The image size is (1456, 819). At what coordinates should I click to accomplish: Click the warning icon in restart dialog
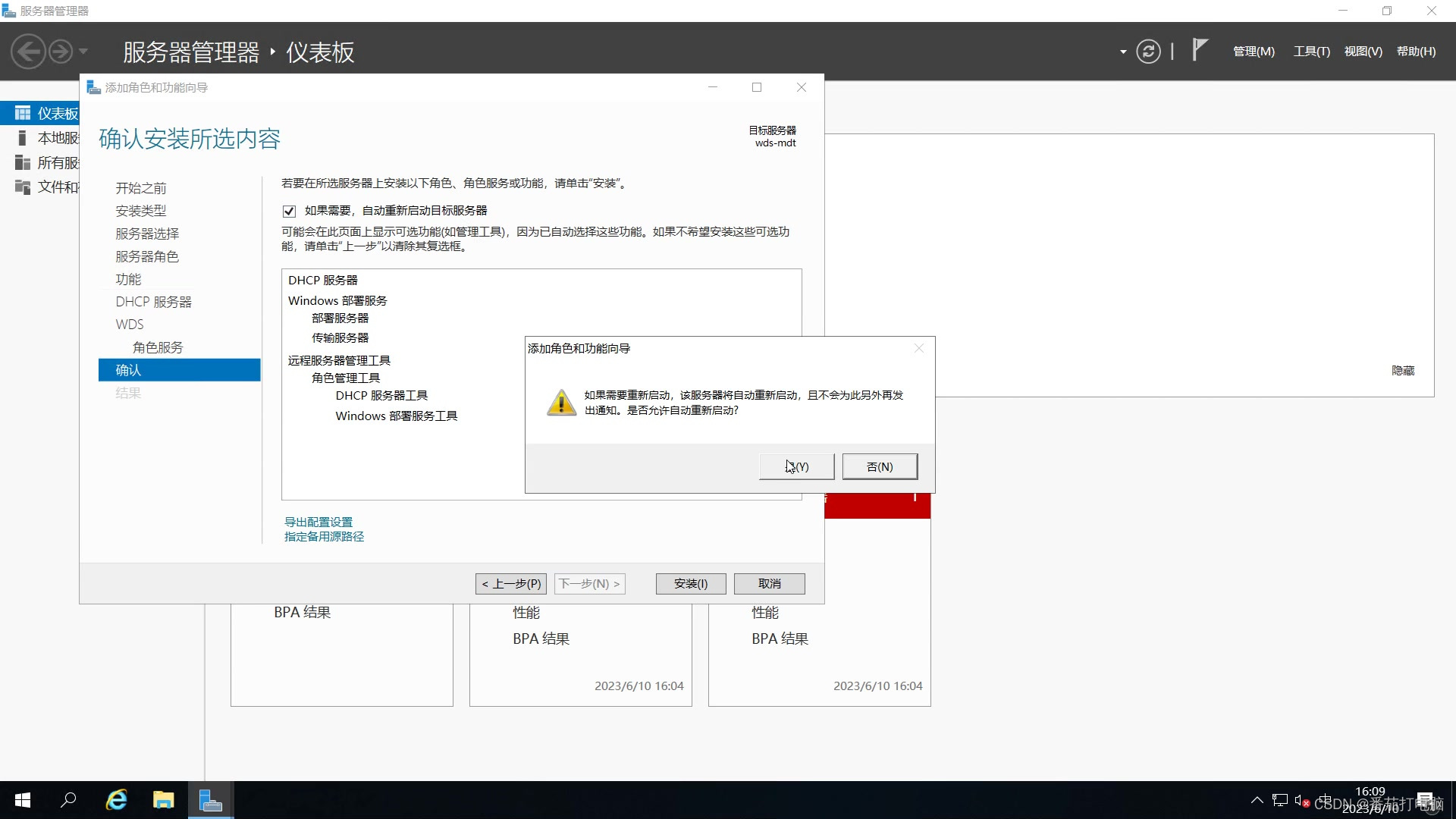(x=562, y=403)
